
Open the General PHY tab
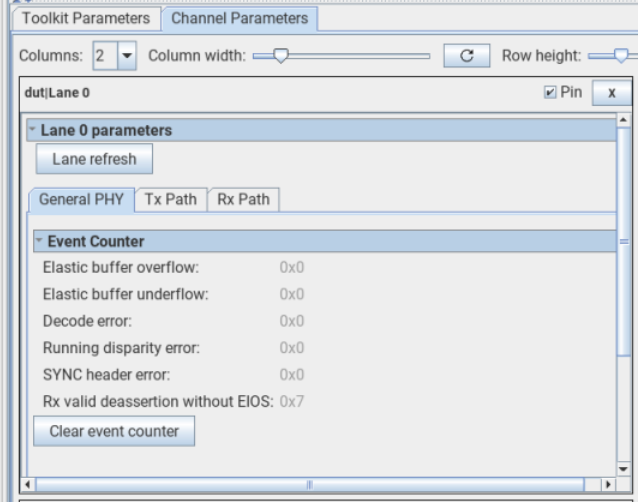click(81, 199)
